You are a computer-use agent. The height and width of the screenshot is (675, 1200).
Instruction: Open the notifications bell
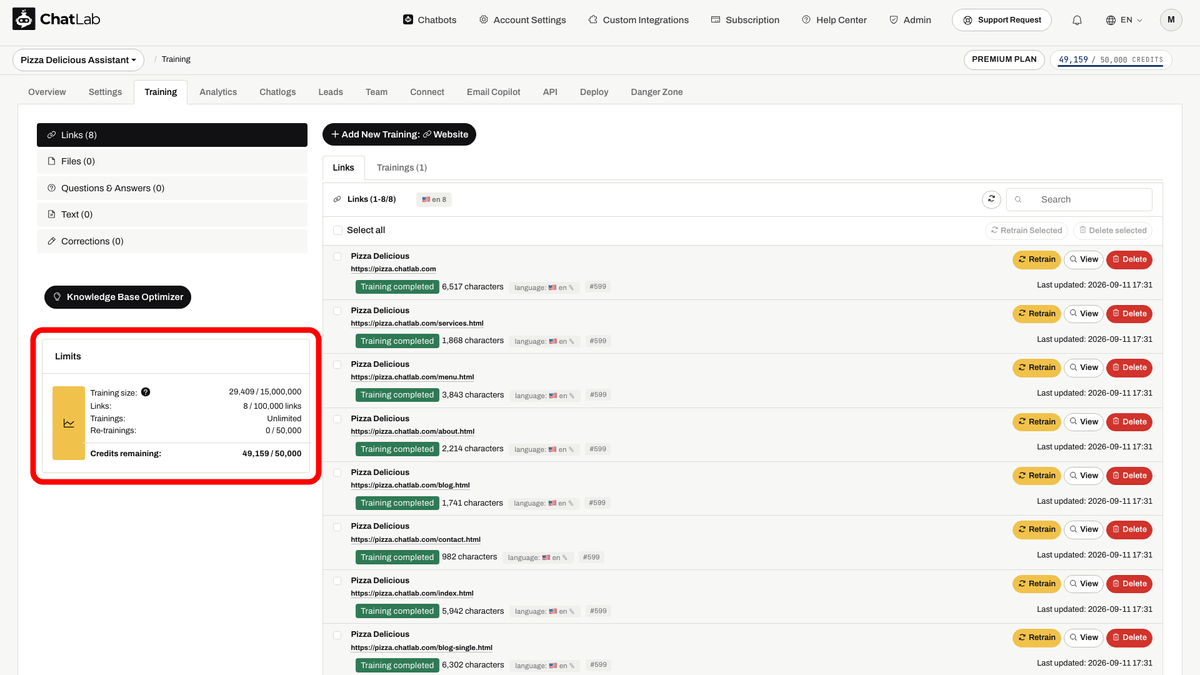[1077, 20]
